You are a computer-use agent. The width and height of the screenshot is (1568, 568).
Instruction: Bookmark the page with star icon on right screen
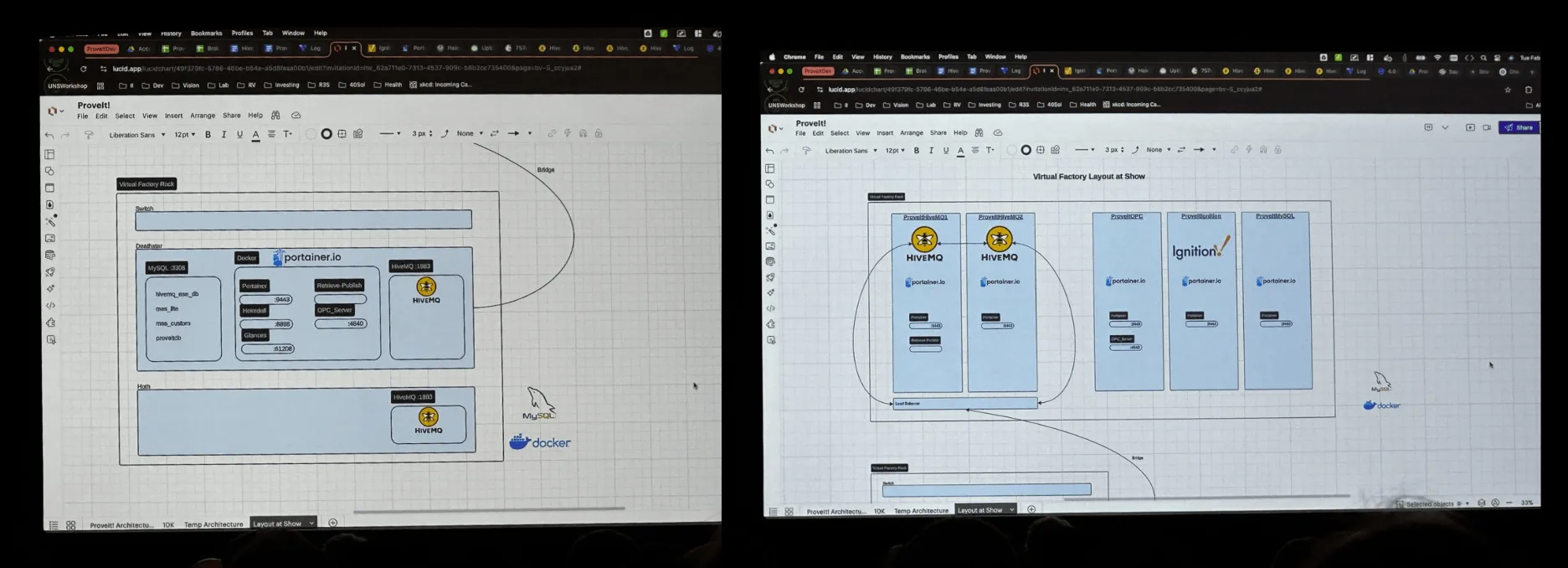point(1508,90)
